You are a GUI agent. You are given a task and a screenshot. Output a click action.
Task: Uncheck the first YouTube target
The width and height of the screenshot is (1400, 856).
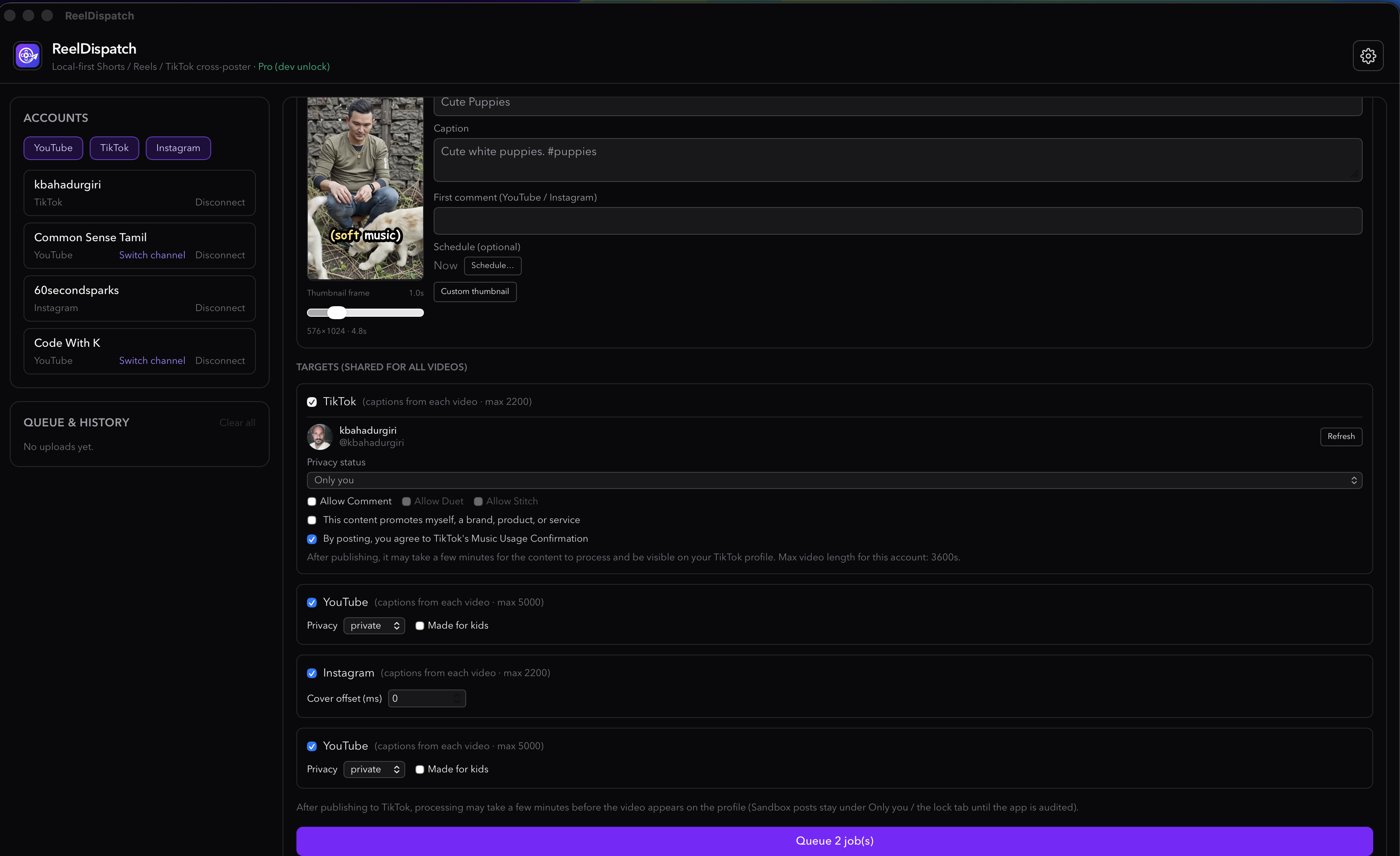point(312,603)
